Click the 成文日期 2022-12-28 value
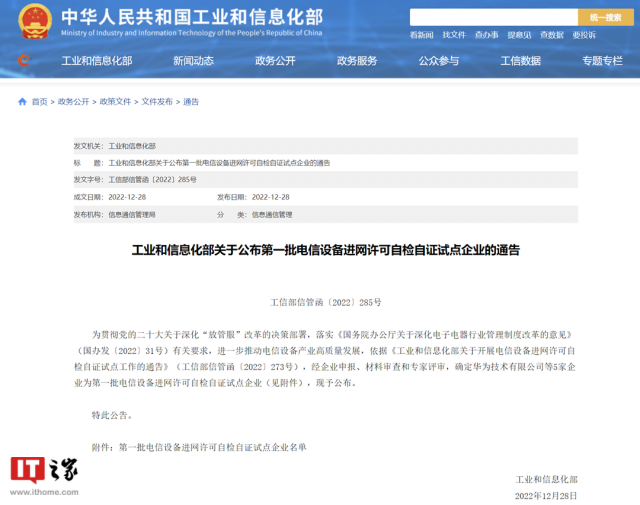This screenshot has height=505, width=640. click(127, 197)
